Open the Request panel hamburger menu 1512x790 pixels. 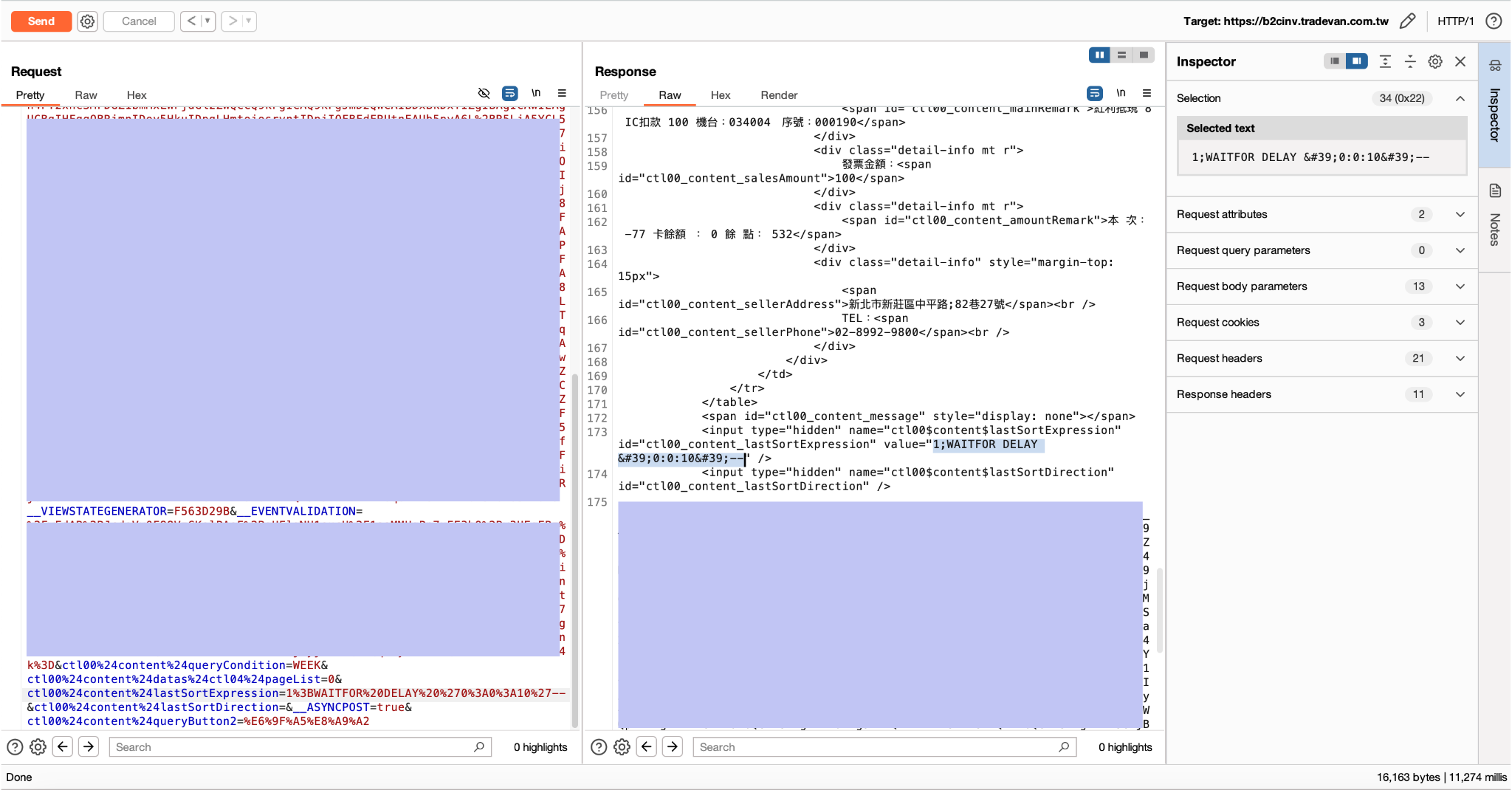point(562,93)
